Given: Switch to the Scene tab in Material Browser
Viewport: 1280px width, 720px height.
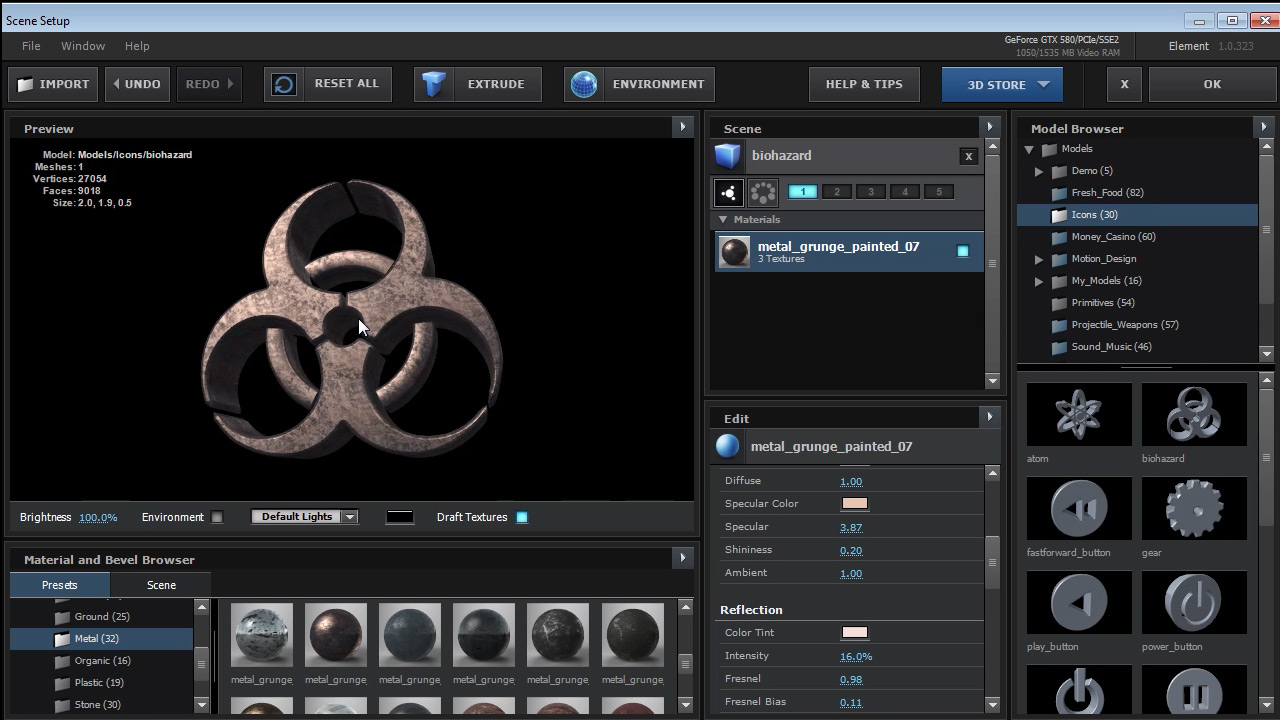Looking at the screenshot, I should tap(161, 585).
